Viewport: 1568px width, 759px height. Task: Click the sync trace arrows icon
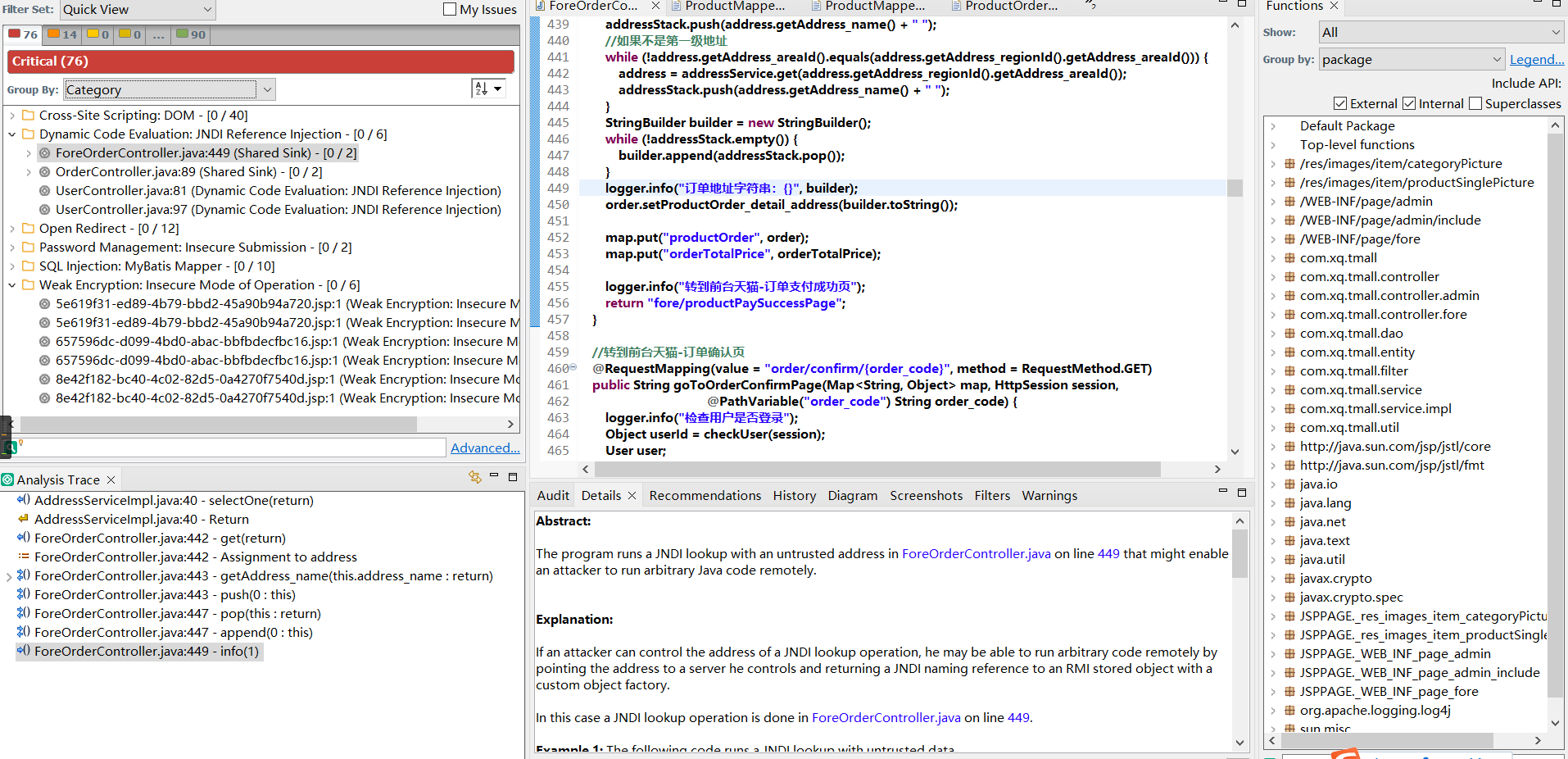[x=474, y=477]
